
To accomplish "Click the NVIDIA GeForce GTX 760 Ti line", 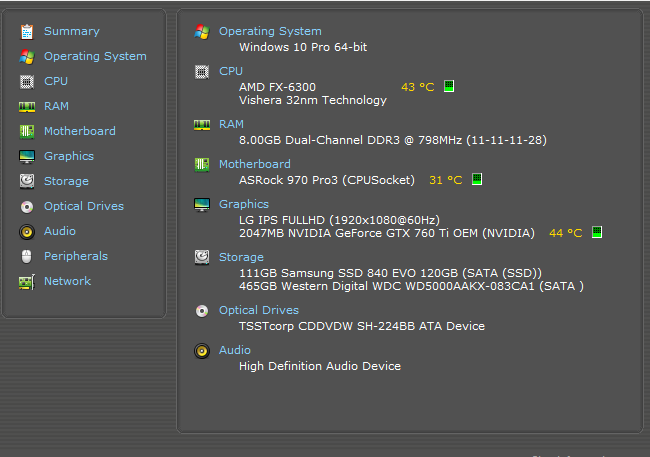I will pos(387,233).
